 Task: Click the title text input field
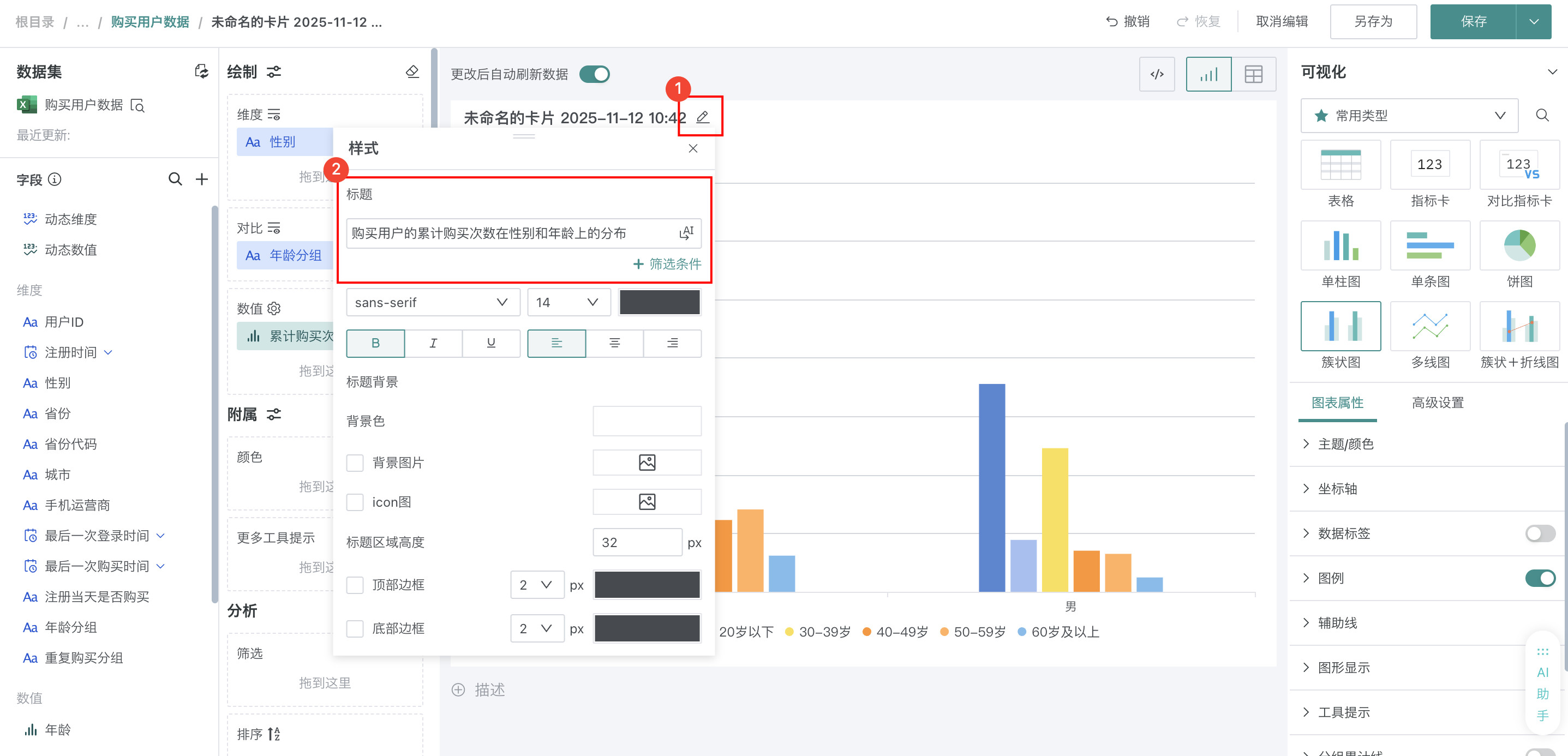click(x=511, y=233)
